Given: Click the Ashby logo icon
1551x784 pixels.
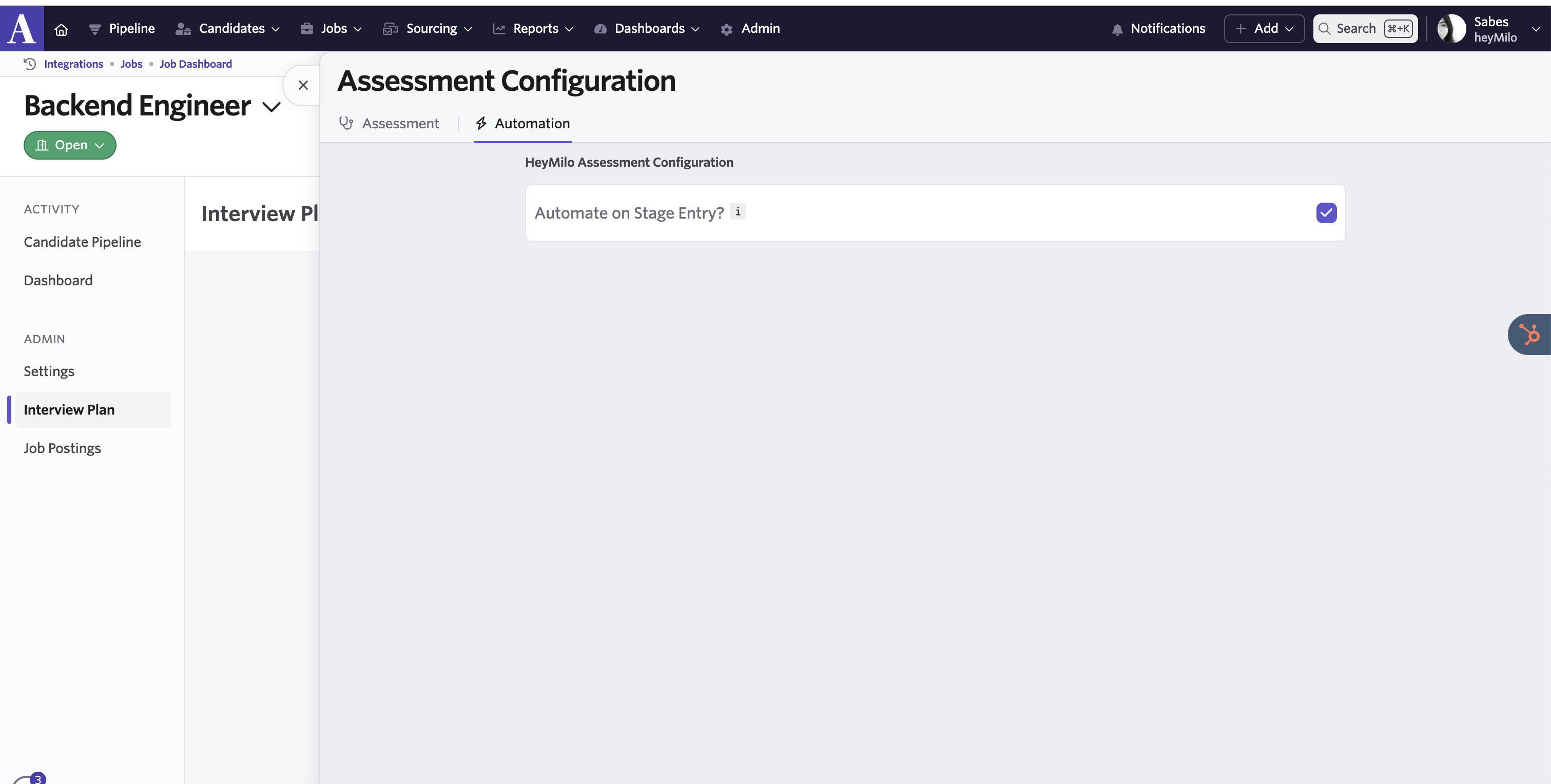Looking at the screenshot, I should point(22,28).
